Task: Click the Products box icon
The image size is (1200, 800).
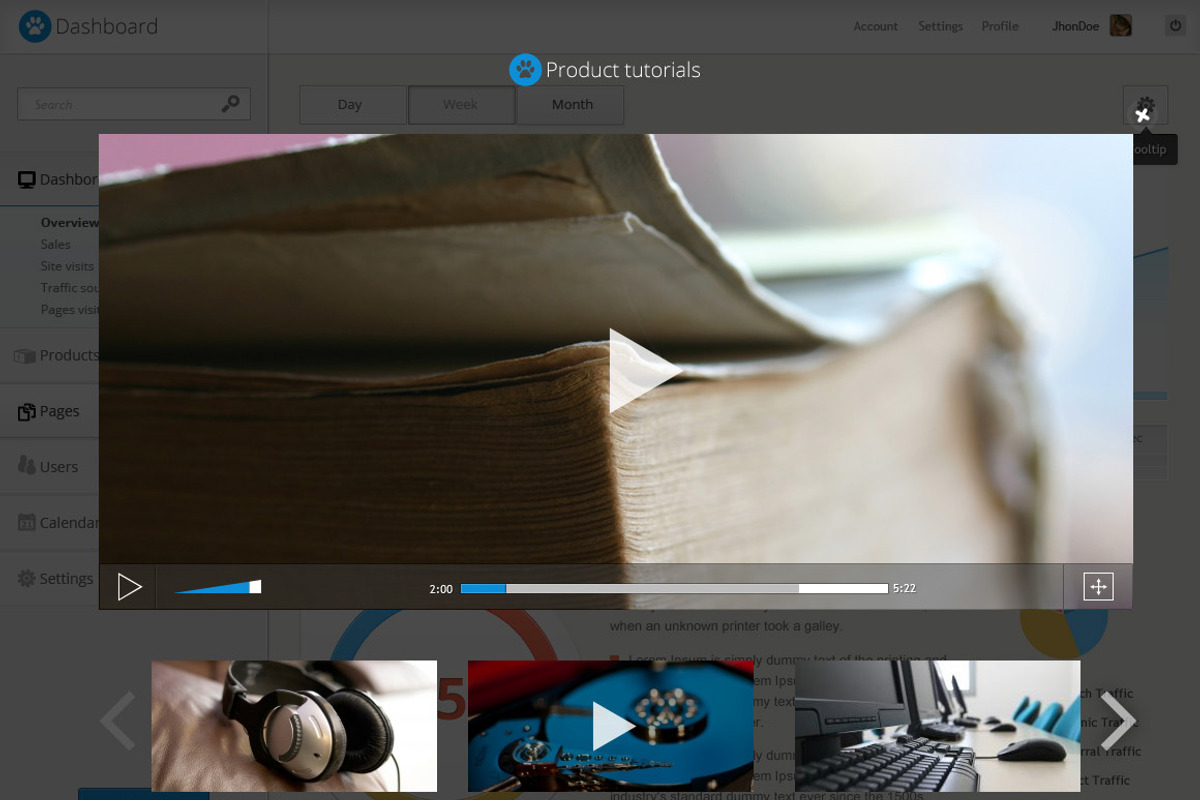Action: pos(25,356)
